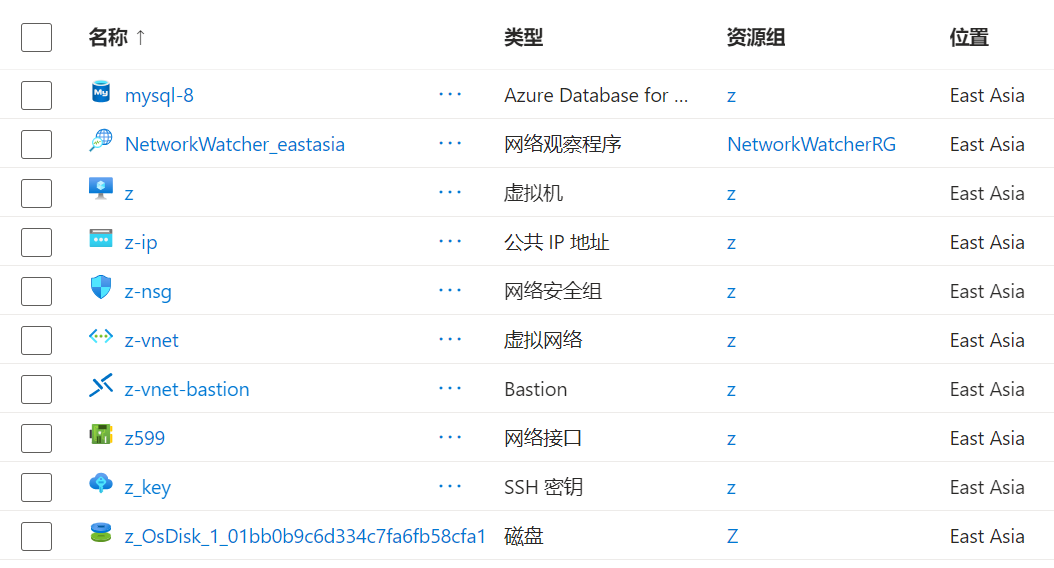
Task: Sort by the 资源组 column header
Action: [756, 37]
